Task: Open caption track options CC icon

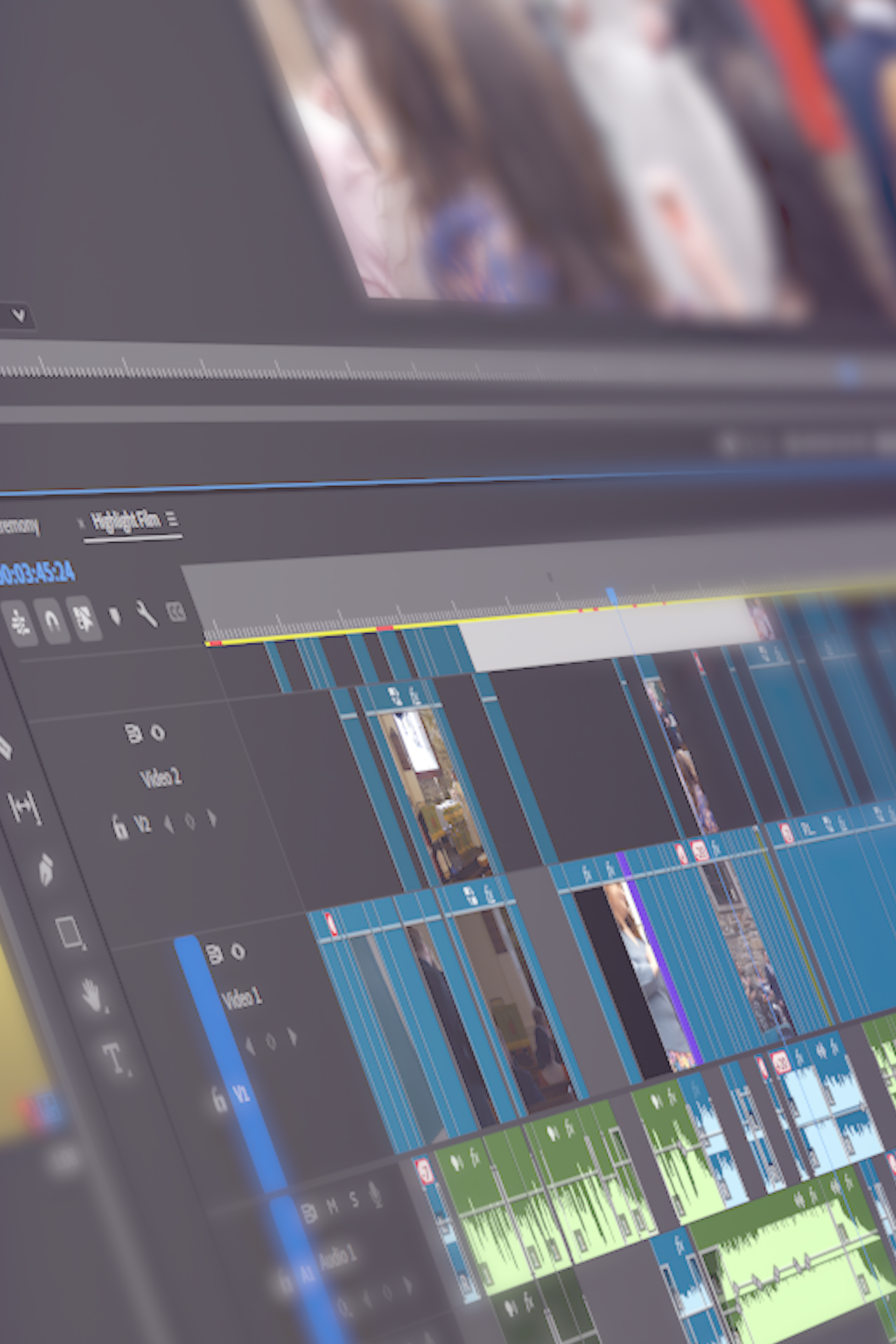Action: coord(176,612)
